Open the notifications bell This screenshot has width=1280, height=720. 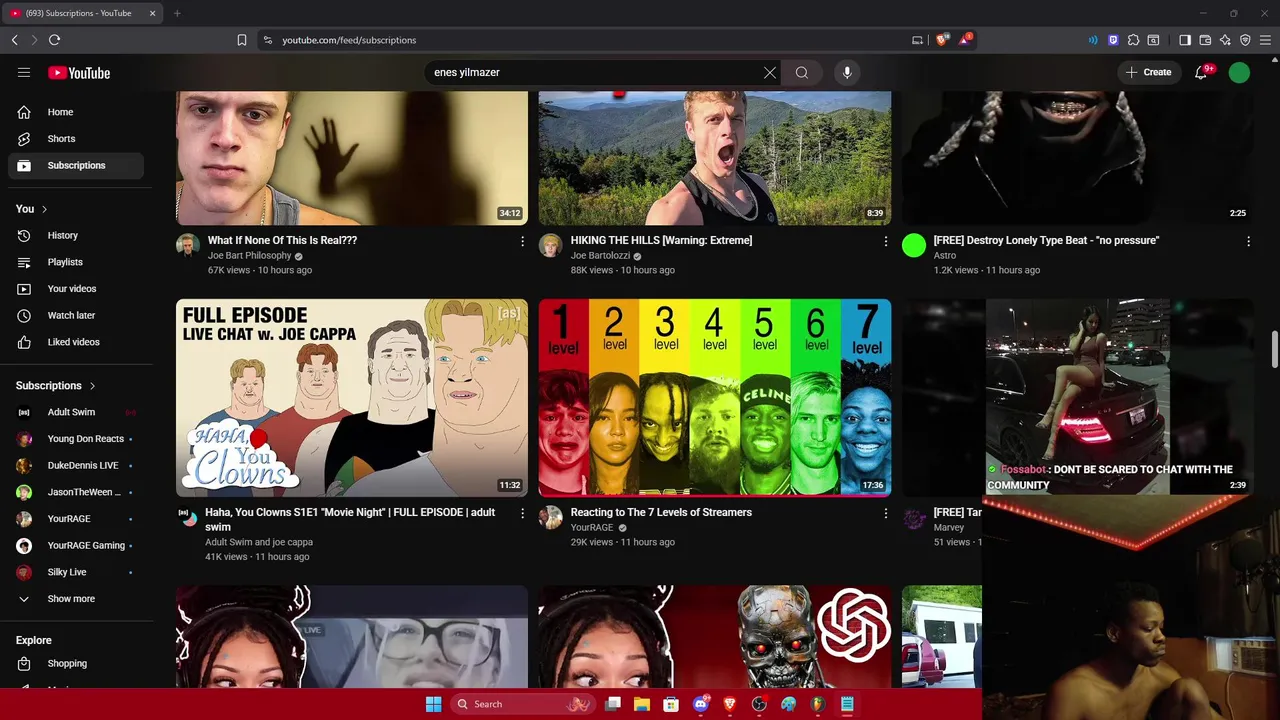(1201, 72)
